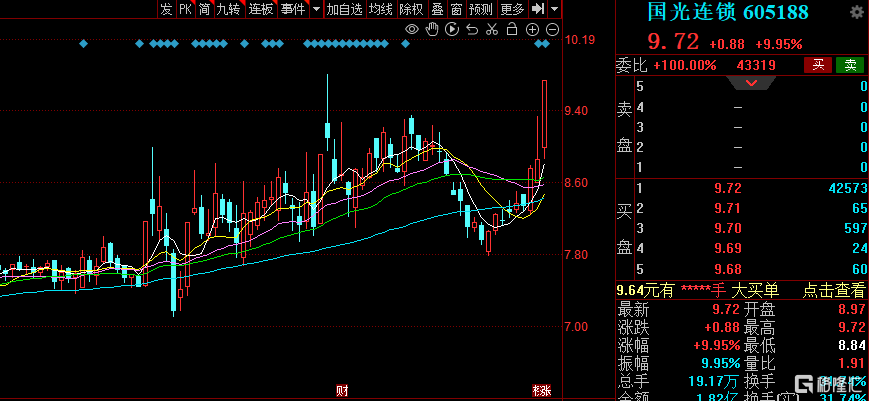
Task: Click the 总手 volume 19.17万
Action: (714, 382)
